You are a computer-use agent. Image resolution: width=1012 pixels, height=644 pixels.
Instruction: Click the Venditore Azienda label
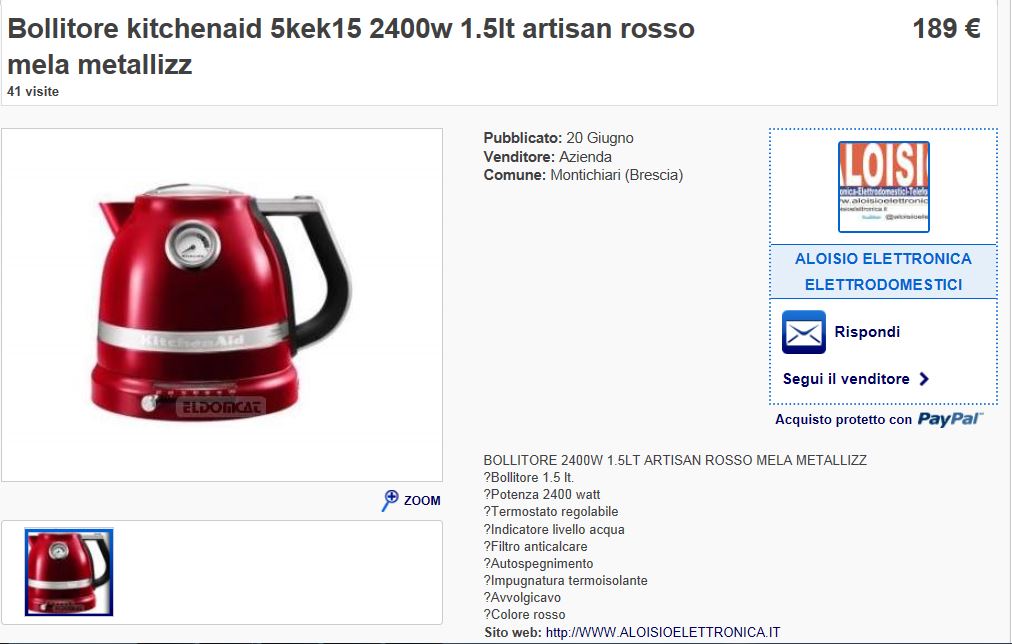click(x=547, y=157)
